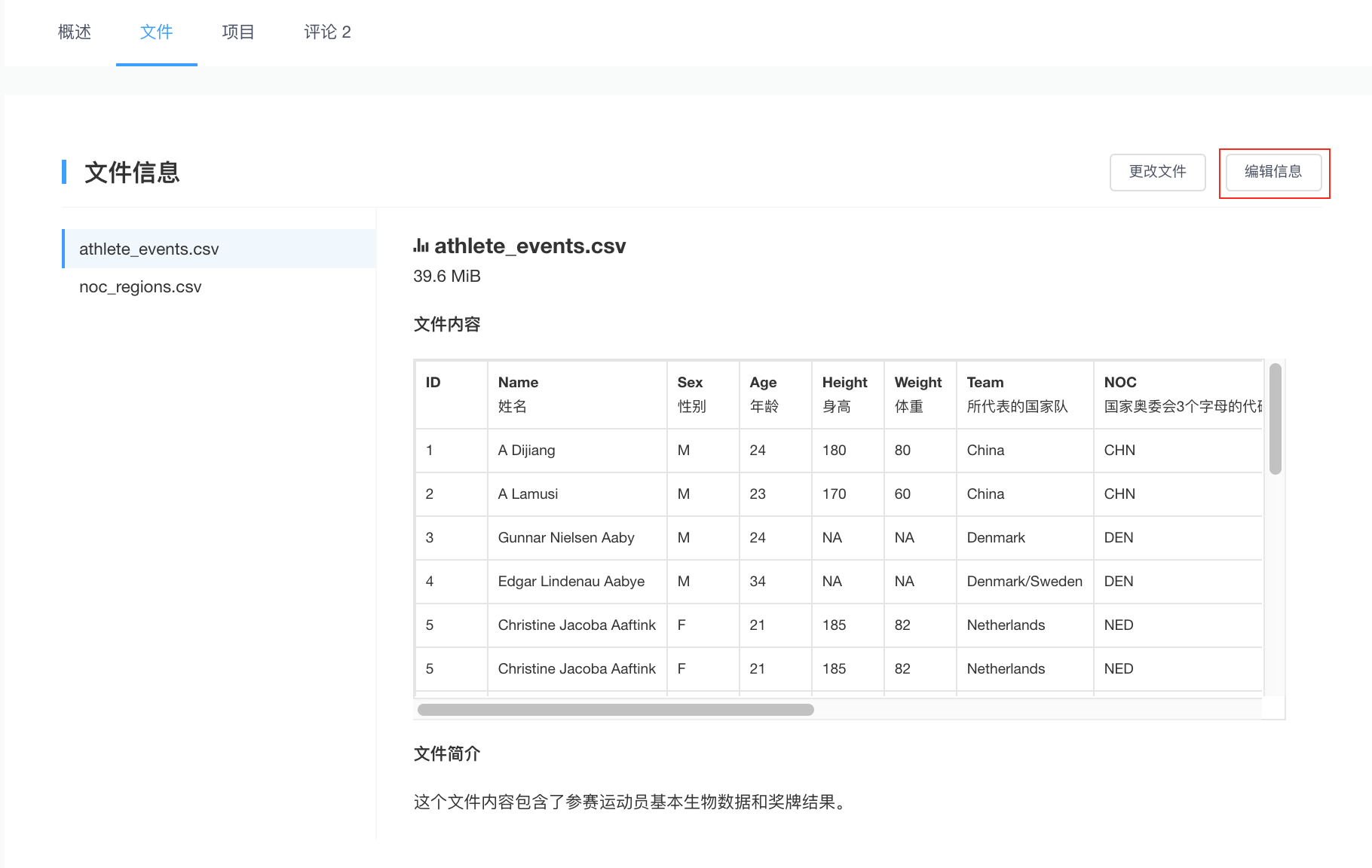Click the height 180 cell
Image resolution: width=1372 pixels, height=868 pixels.
(x=847, y=451)
